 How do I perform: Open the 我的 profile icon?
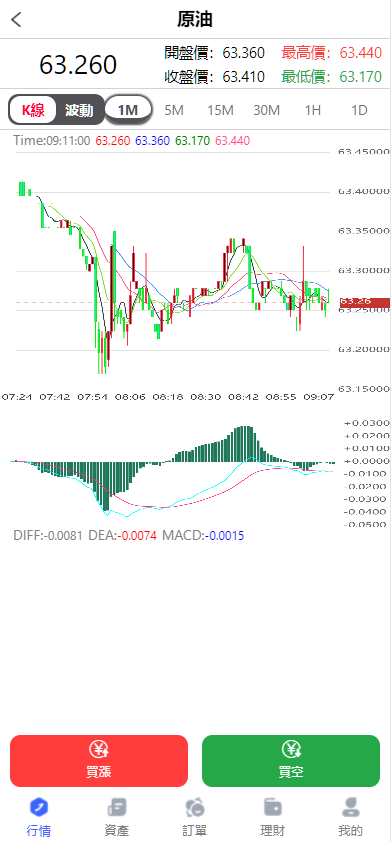351,807
